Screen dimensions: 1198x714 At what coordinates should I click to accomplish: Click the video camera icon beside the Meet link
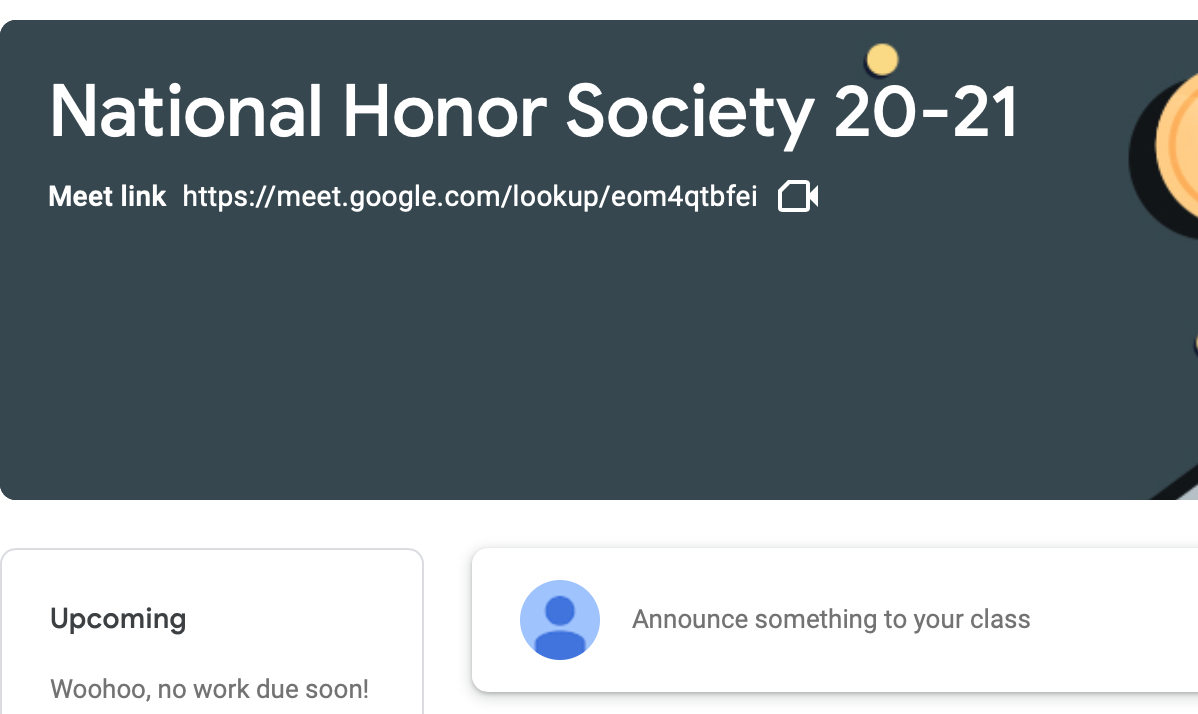click(x=798, y=197)
